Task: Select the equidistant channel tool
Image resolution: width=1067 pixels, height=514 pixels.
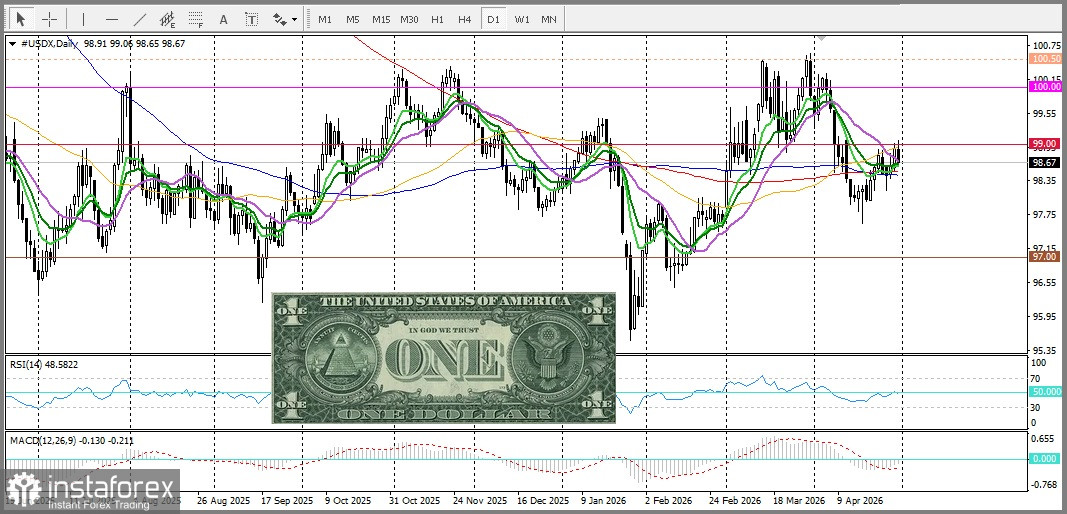Action: tap(167, 19)
